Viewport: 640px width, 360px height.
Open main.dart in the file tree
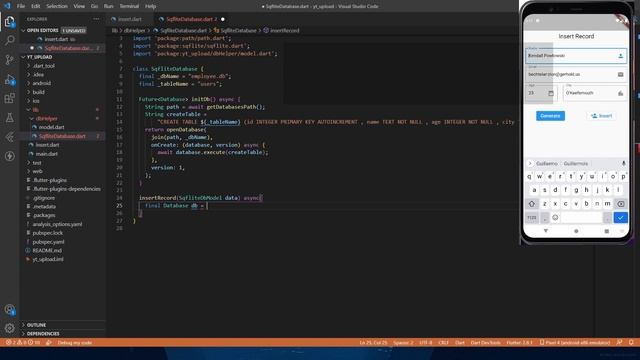tap(47, 154)
